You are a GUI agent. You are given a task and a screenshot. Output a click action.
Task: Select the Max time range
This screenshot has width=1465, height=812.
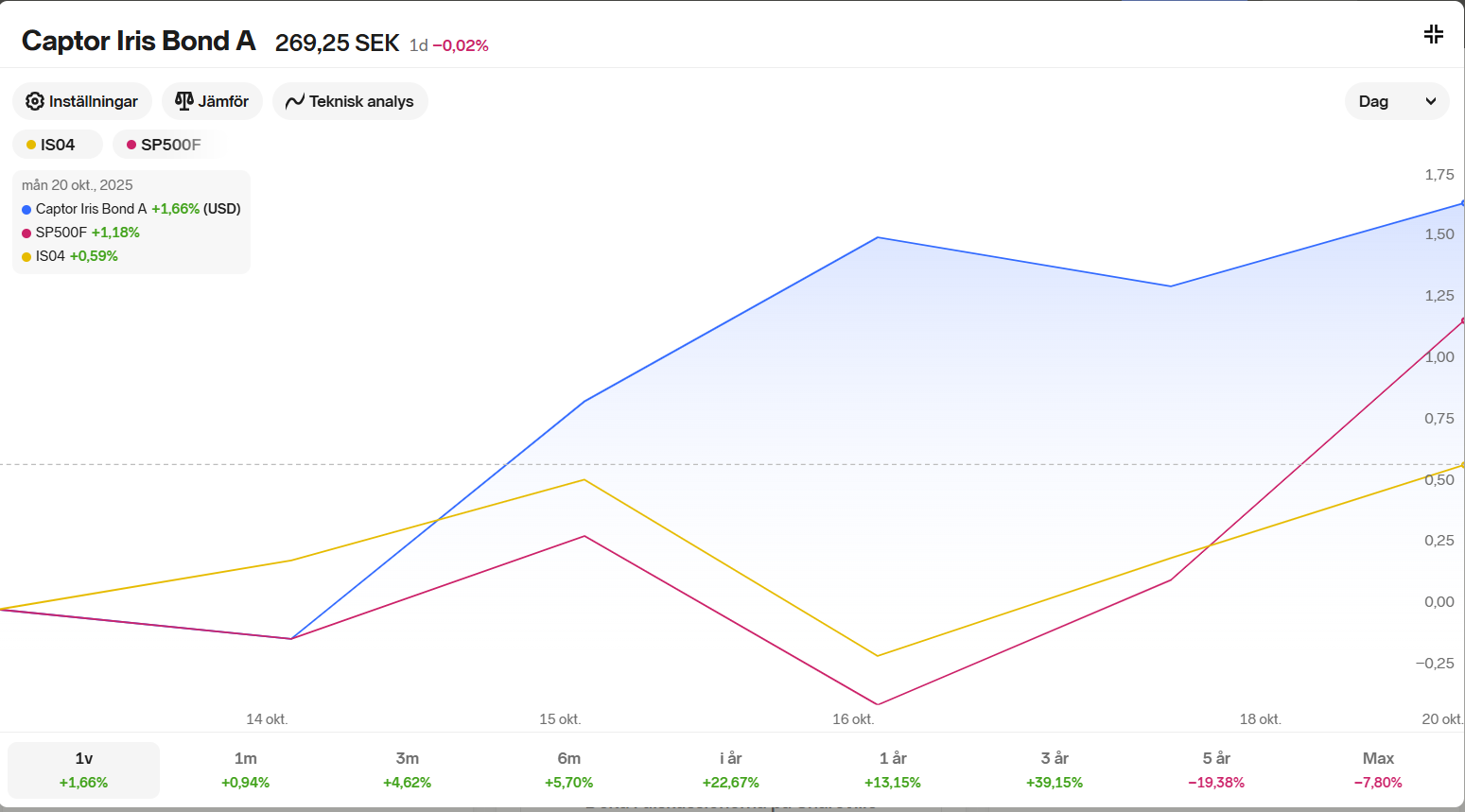coord(1378,769)
